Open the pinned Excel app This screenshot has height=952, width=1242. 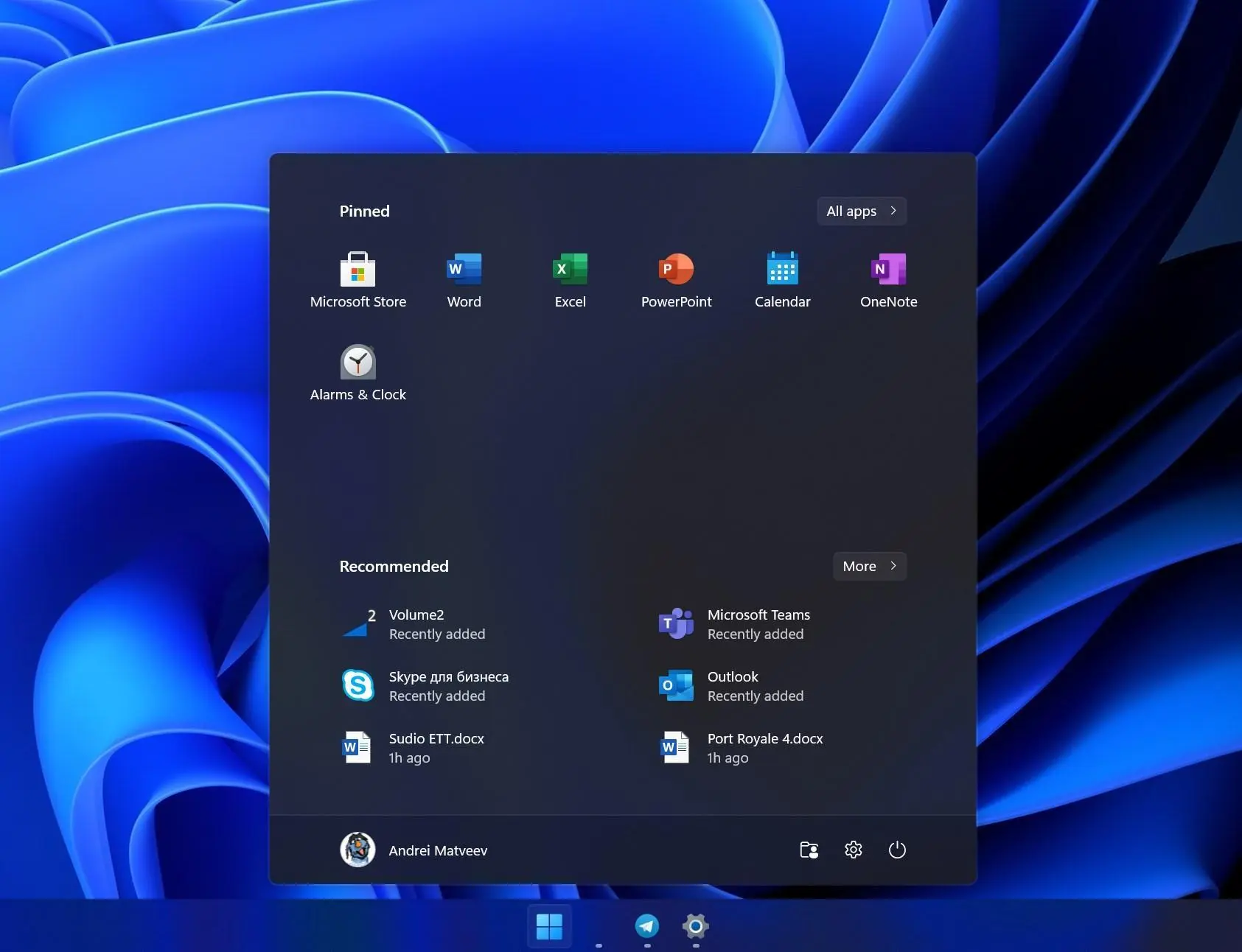pos(571,281)
